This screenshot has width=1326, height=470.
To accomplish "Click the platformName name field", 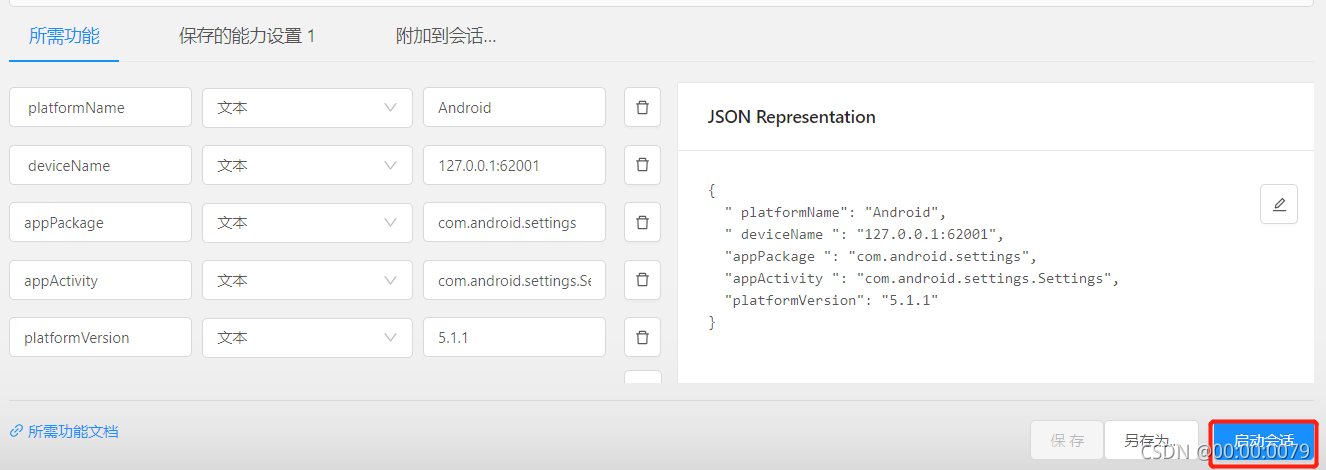I will click(100, 107).
